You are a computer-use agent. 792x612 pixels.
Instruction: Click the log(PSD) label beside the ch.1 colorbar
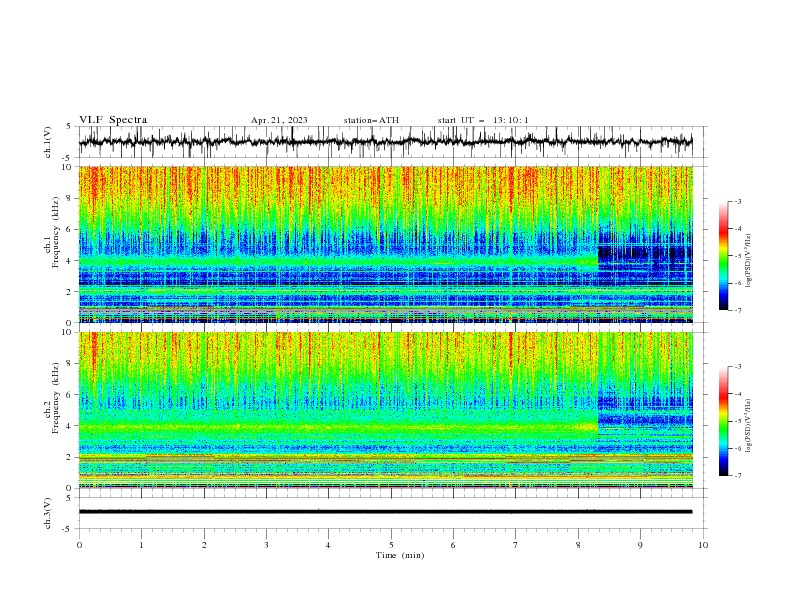pyautogui.click(x=748, y=261)
